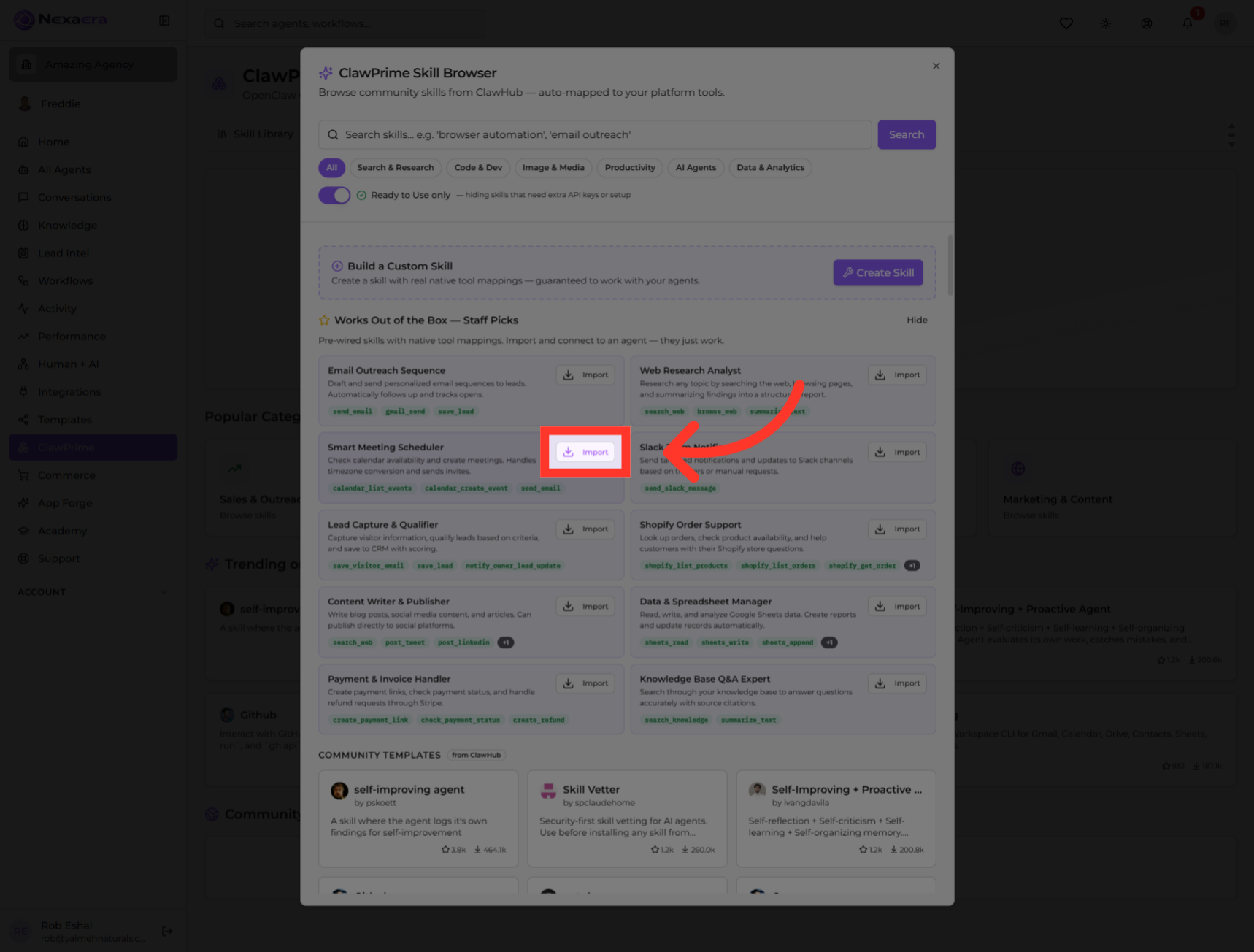Click the Workflows sidebar icon
Image resolution: width=1254 pixels, height=952 pixels.
click(23, 281)
